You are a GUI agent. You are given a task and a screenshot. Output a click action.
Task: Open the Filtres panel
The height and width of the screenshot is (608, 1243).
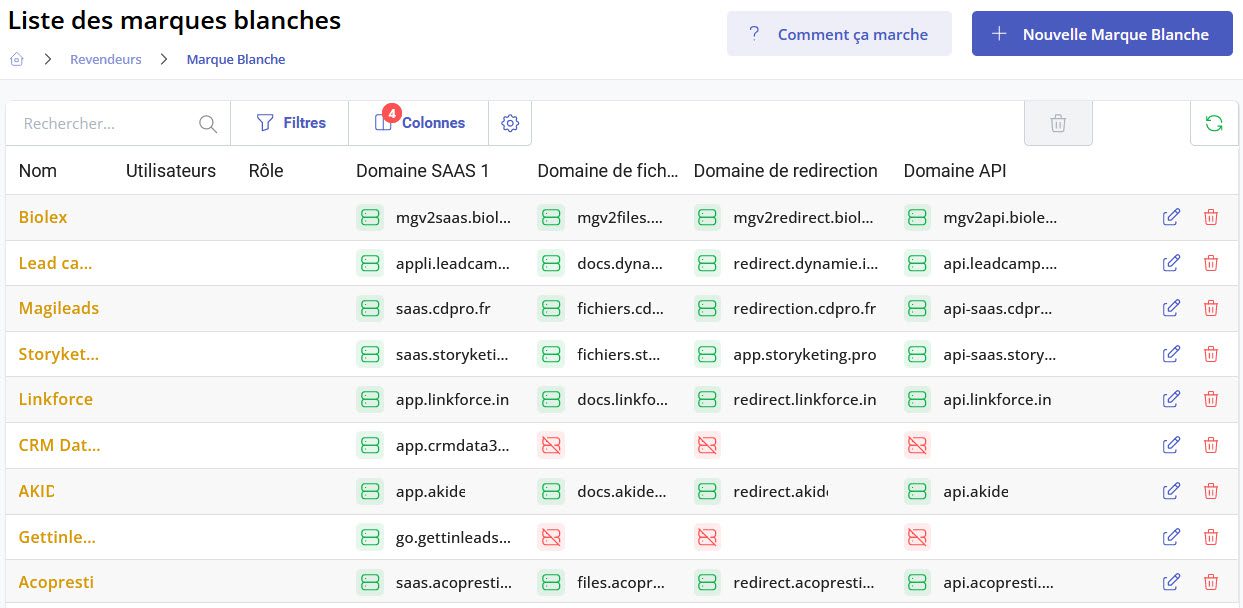click(x=291, y=123)
